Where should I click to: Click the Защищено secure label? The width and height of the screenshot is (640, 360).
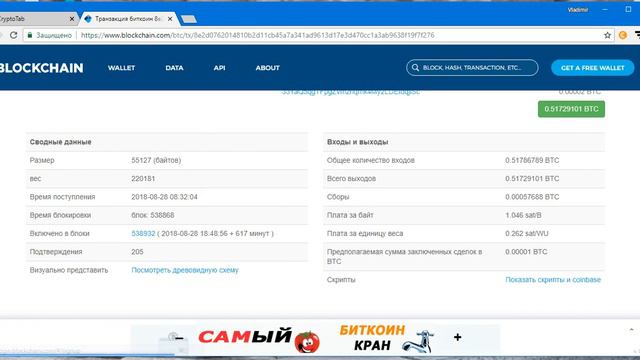pyautogui.click(x=54, y=36)
